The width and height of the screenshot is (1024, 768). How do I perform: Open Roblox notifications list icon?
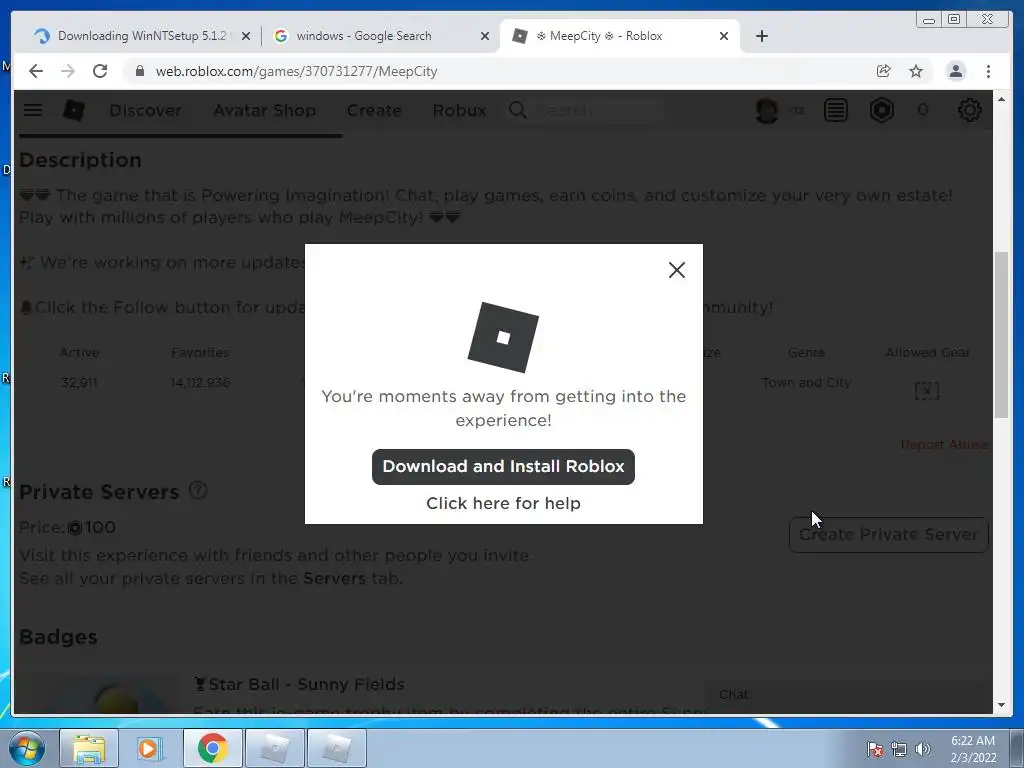836,110
